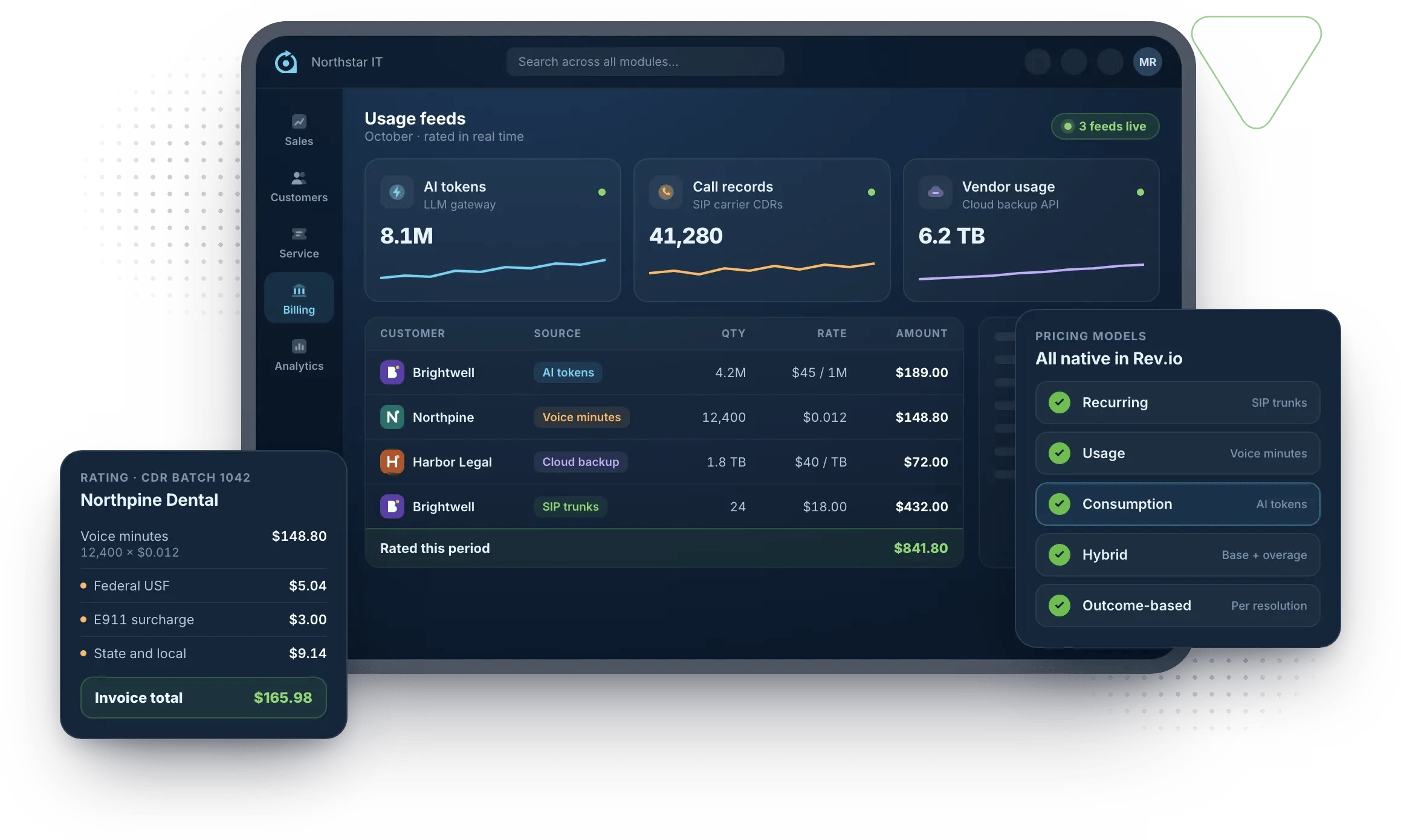Click the AI tokens sparkline chart
Image resolution: width=1401 pixels, height=840 pixels.
click(493, 269)
